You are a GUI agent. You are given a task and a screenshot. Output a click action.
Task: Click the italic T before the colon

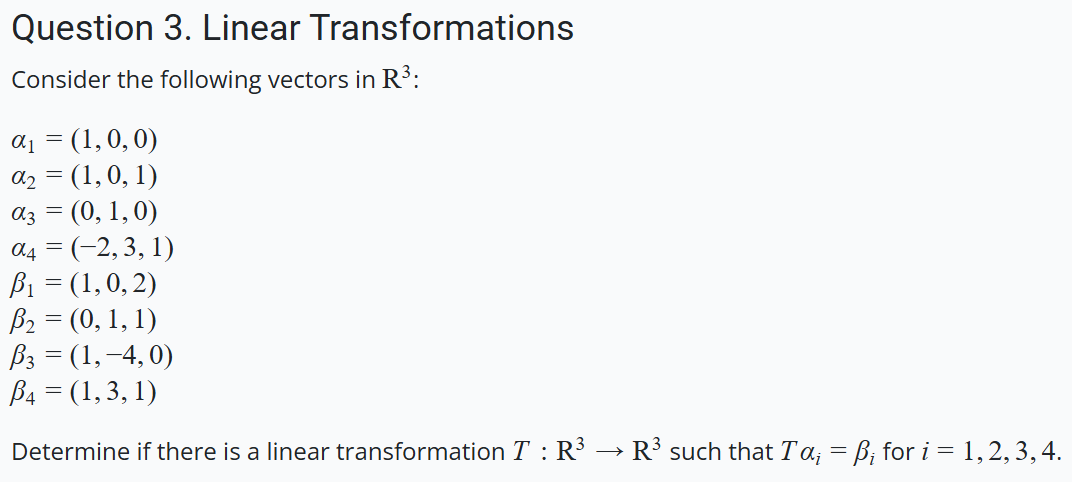[x=521, y=452]
